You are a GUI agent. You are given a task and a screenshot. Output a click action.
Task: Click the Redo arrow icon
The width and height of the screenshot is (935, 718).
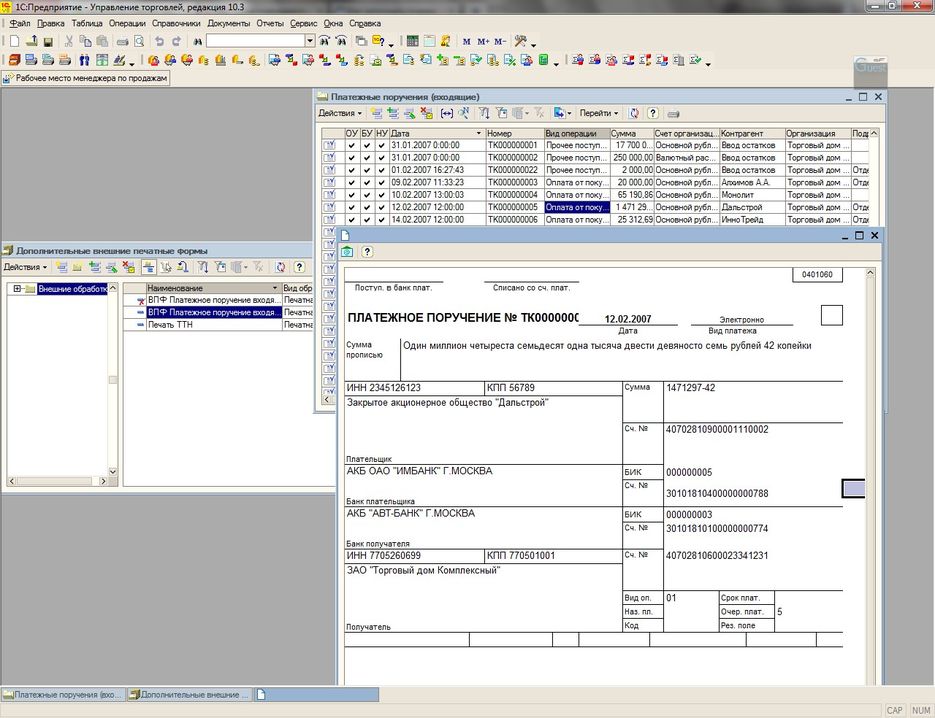point(177,41)
